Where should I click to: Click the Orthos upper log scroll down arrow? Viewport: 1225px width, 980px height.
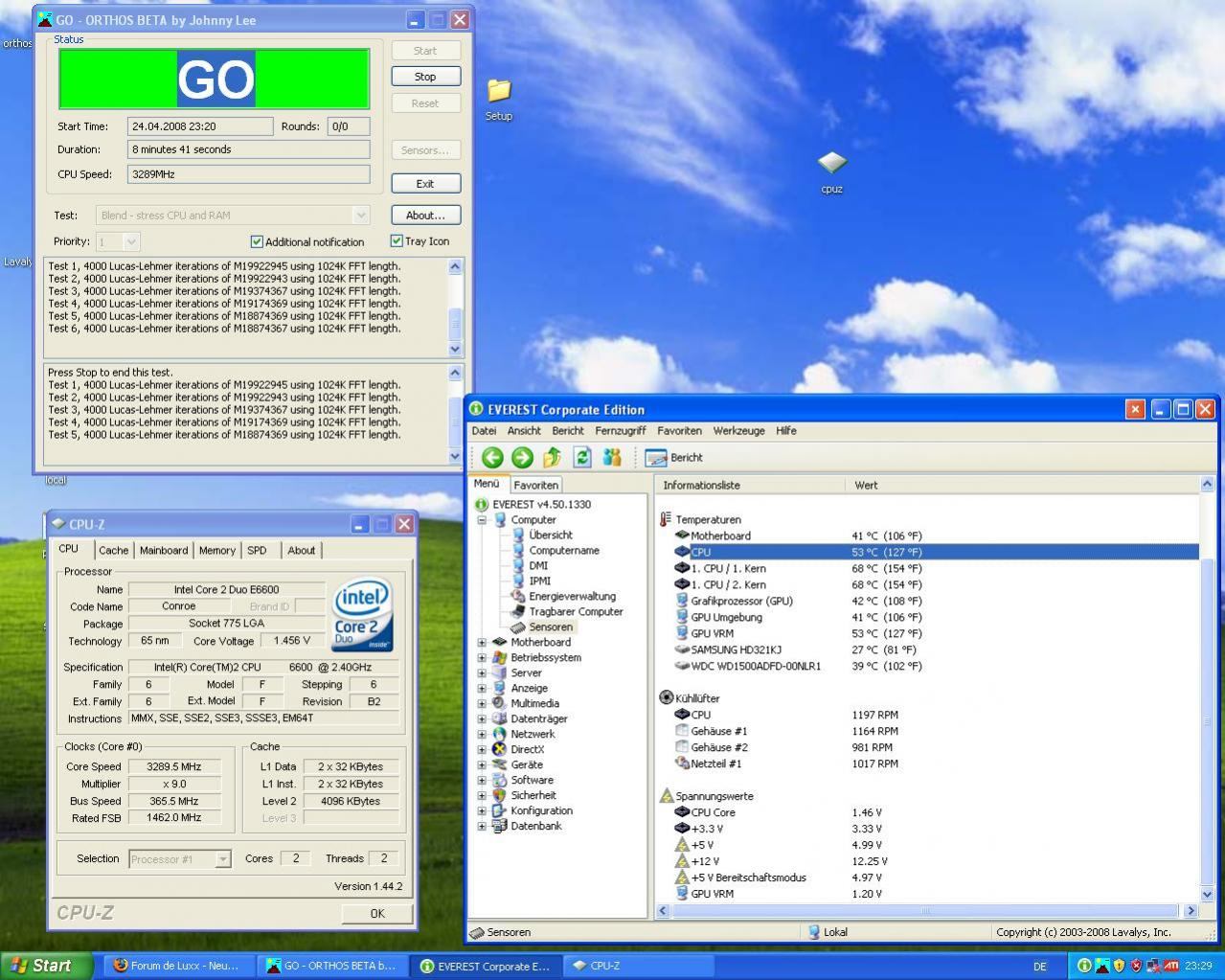click(455, 350)
